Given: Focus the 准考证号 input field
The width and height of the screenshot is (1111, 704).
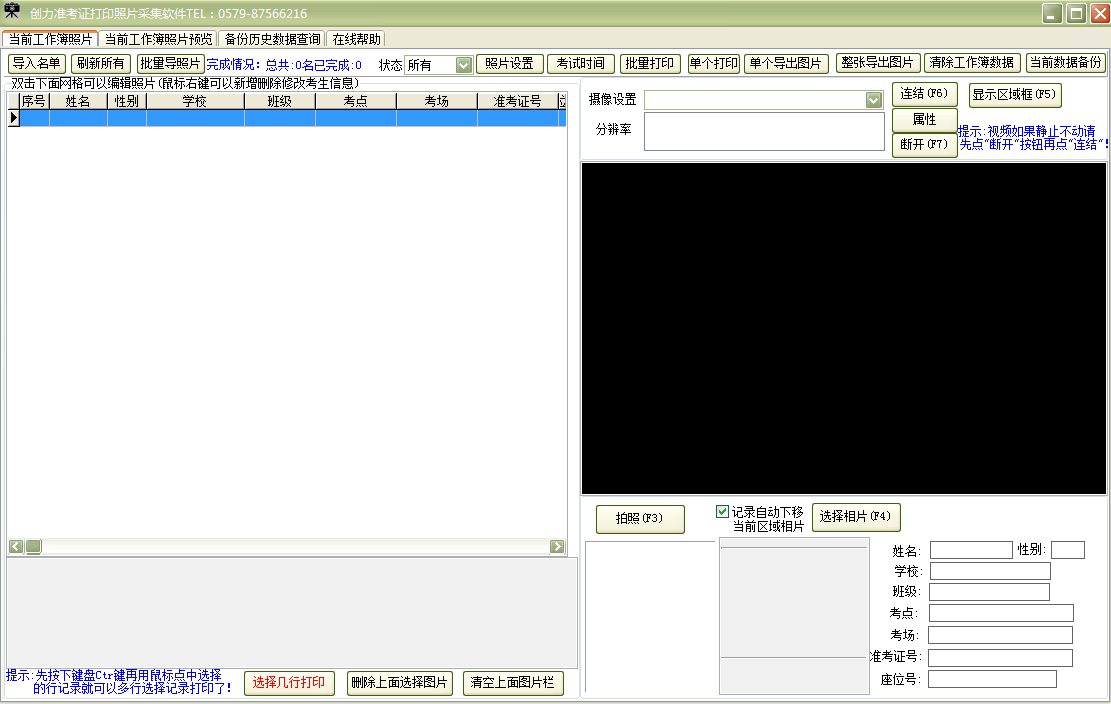Looking at the screenshot, I should pos(1000,657).
